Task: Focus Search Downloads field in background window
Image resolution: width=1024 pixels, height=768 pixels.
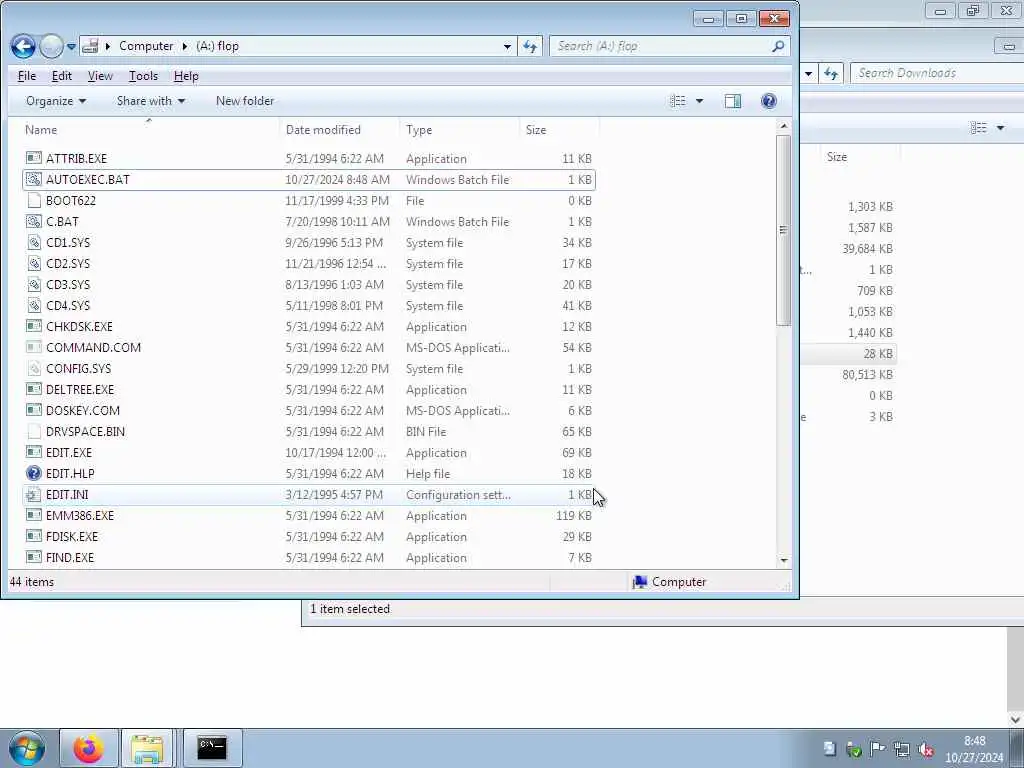Action: 938,73
